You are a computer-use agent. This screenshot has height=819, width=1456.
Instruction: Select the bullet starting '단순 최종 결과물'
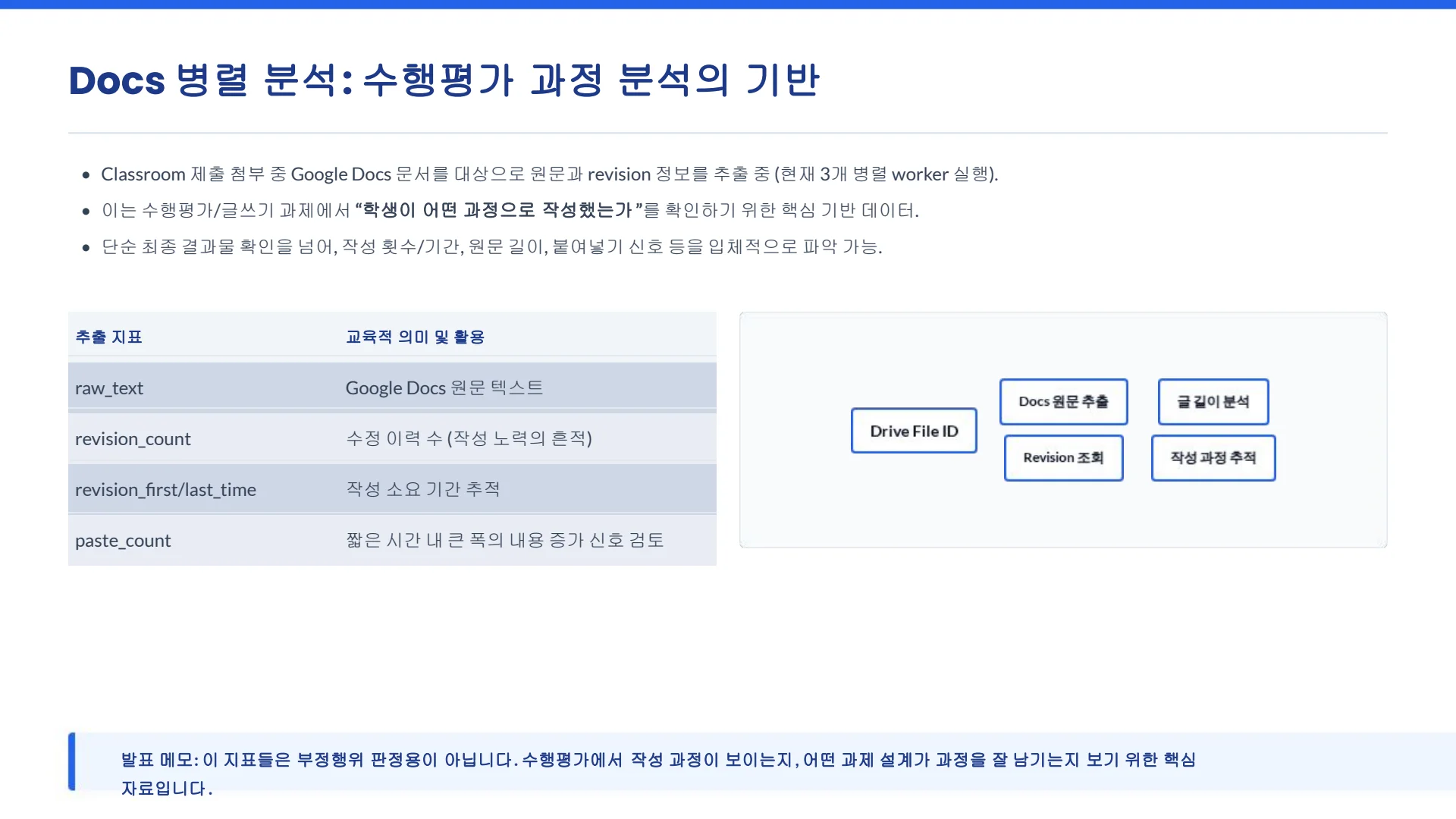point(491,246)
